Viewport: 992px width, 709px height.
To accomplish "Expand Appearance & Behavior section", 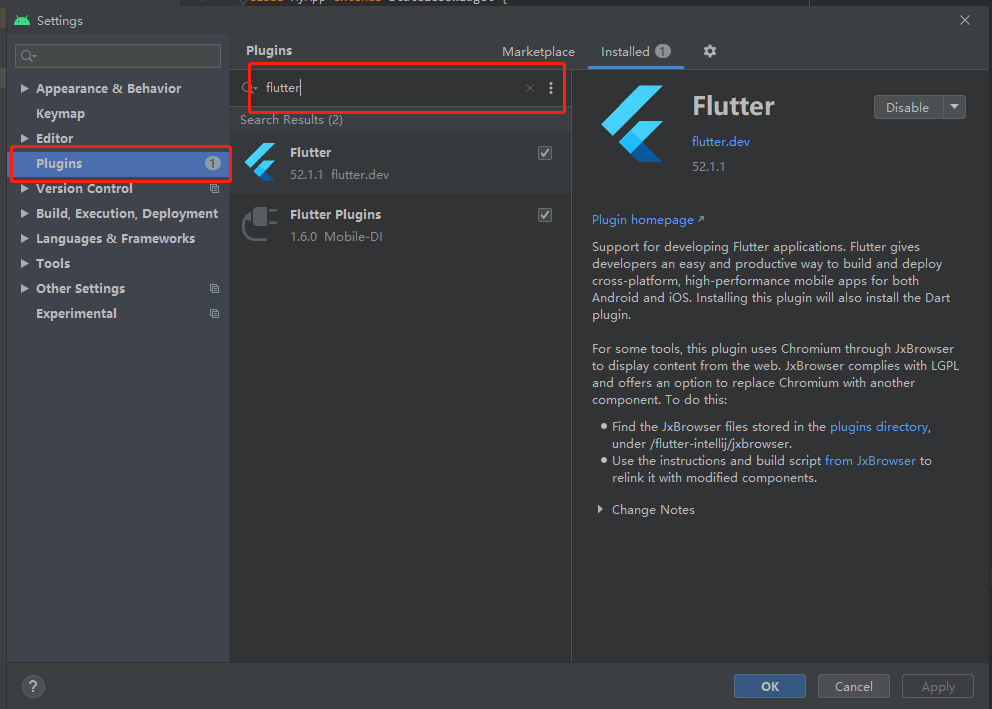I will 24,89.
